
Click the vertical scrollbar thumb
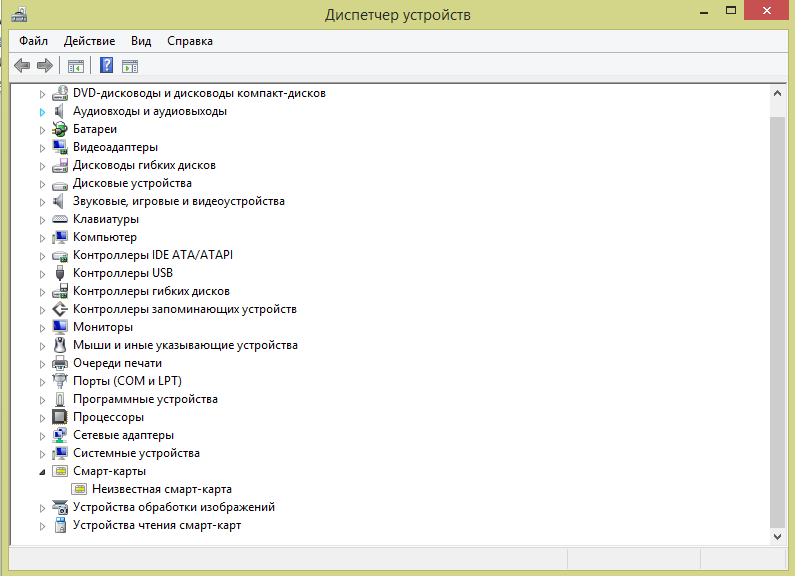[777, 322]
